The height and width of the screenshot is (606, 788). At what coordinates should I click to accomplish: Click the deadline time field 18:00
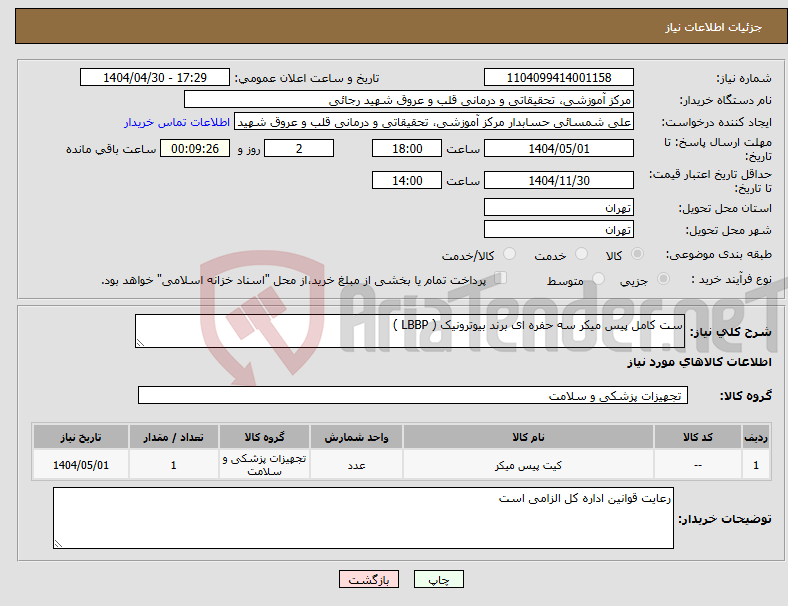pos(407,149)
